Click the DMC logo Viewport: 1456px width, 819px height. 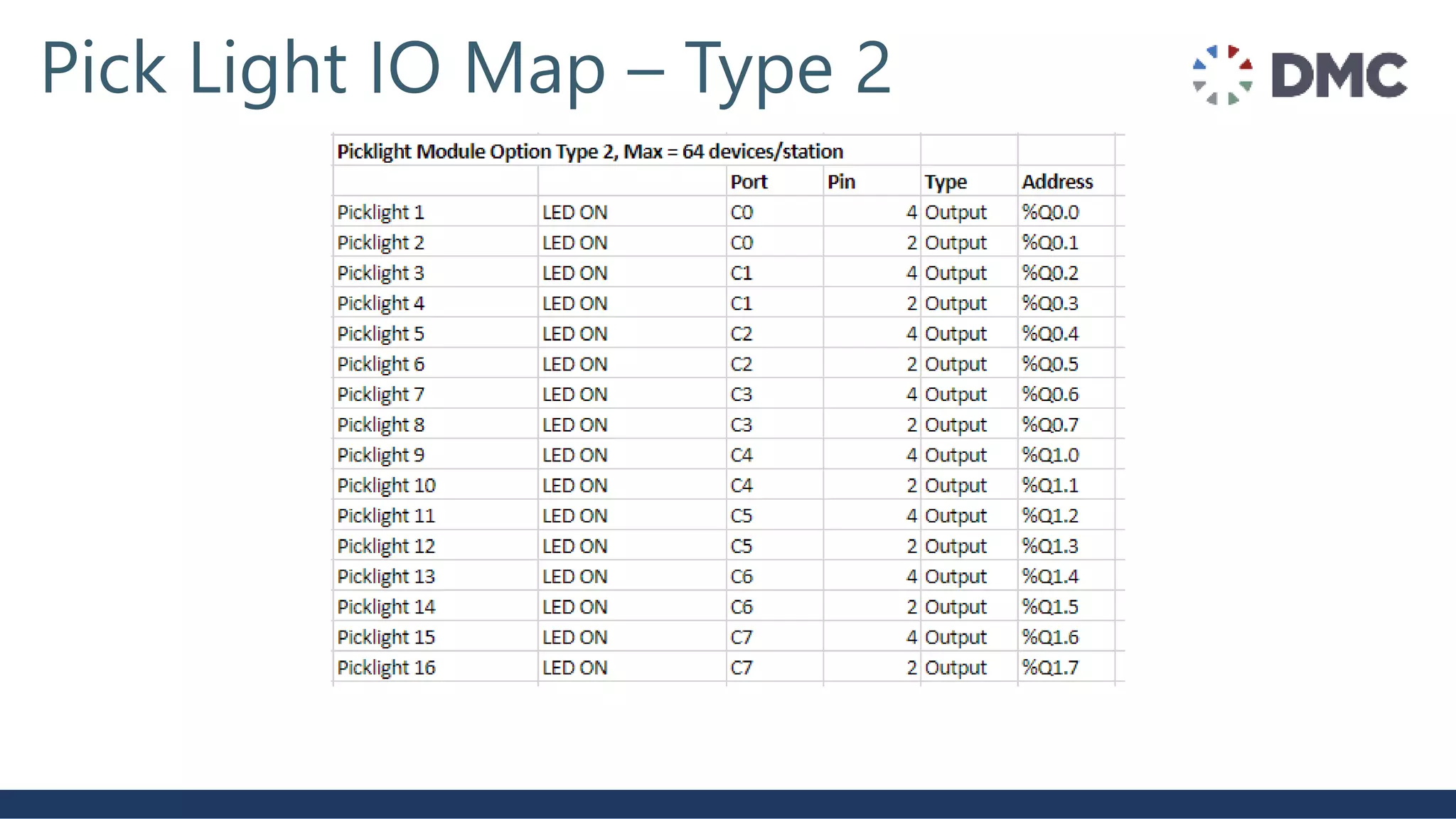coord(1300,75)
